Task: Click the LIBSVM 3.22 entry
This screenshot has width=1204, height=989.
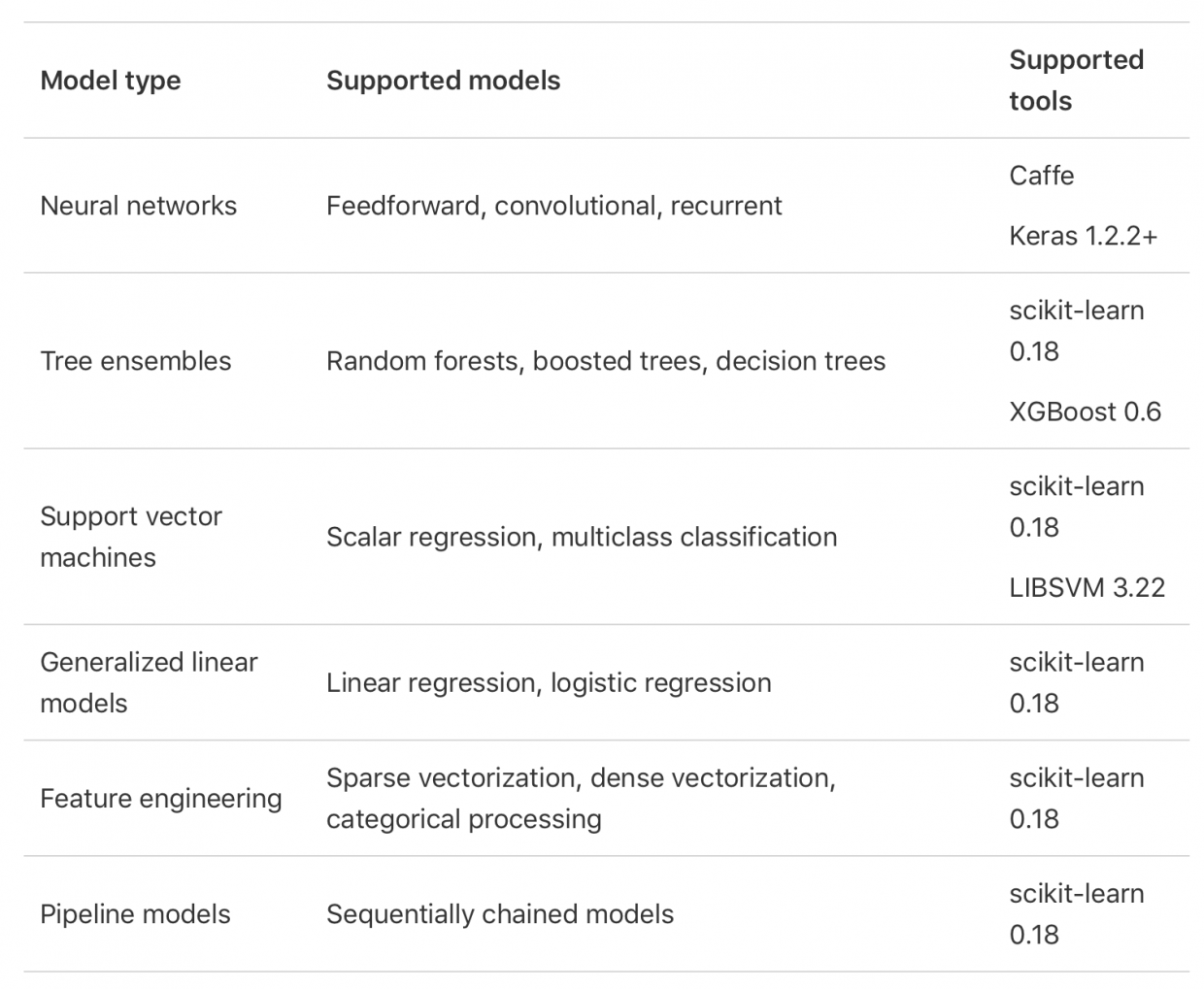Action: 1087,587
